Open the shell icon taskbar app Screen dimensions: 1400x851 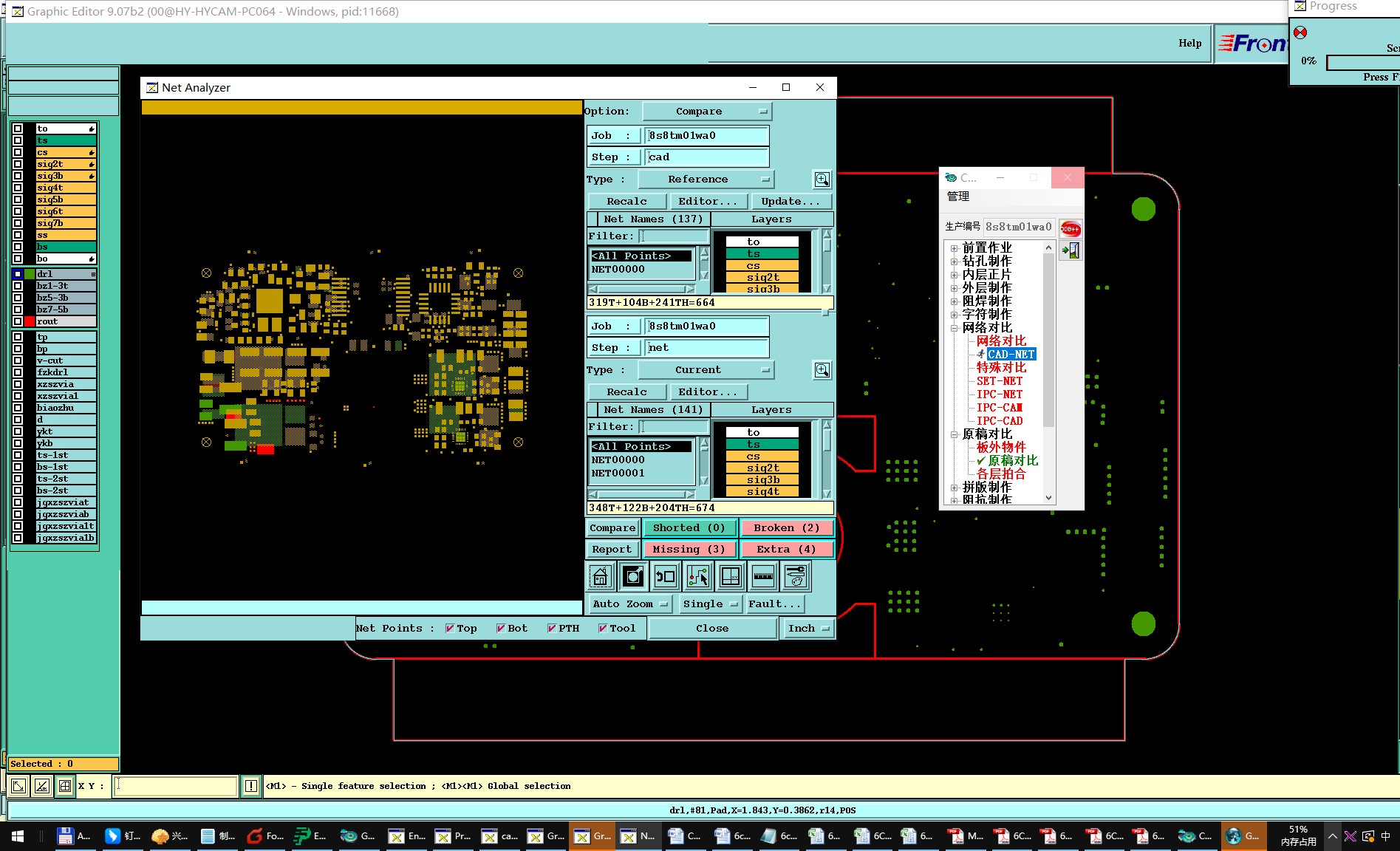point(170,836)
